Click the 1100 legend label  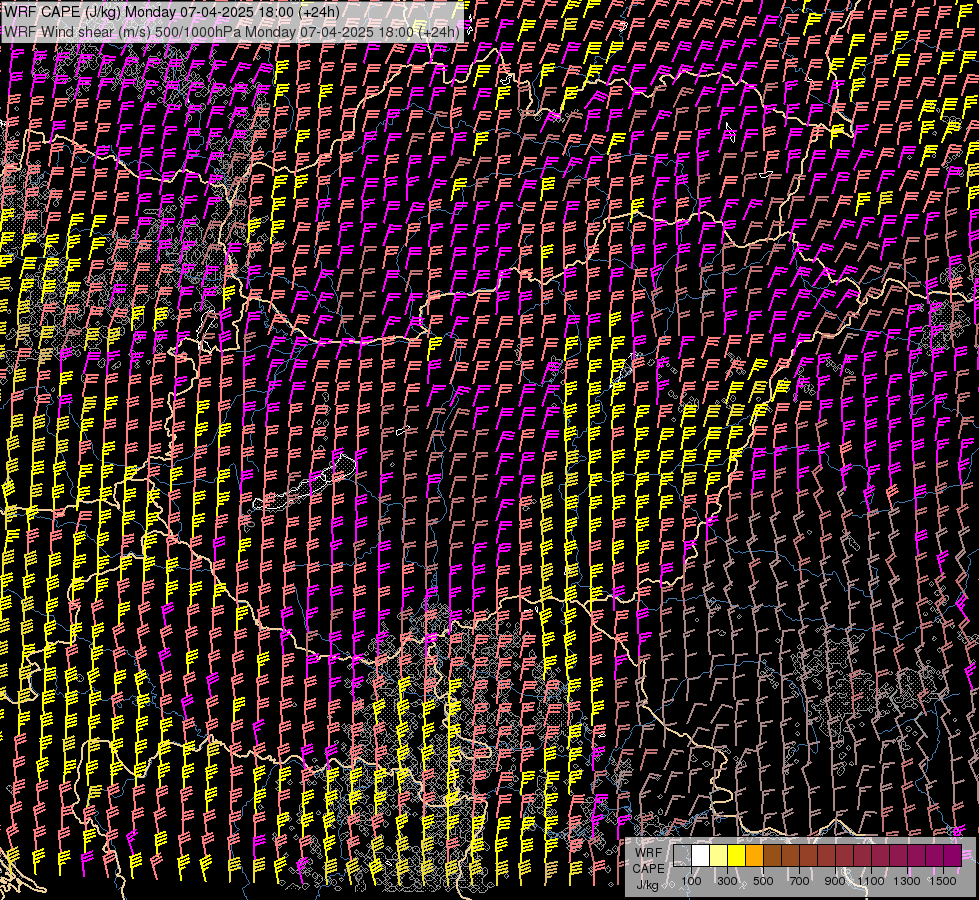pyautogui.click(x=871, y=881)
